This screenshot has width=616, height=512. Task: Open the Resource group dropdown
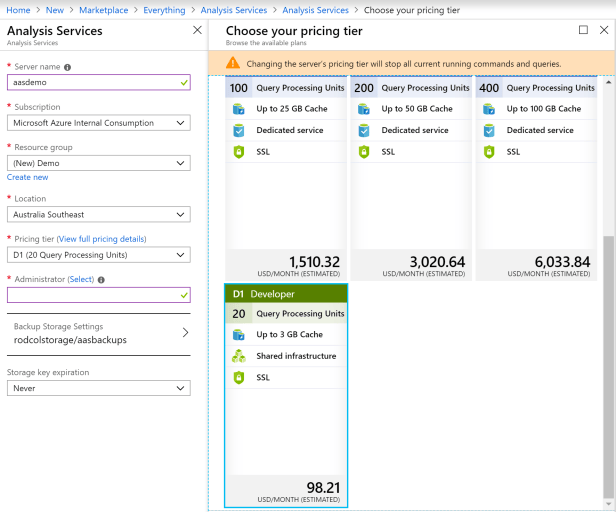(x=99, y=163)
